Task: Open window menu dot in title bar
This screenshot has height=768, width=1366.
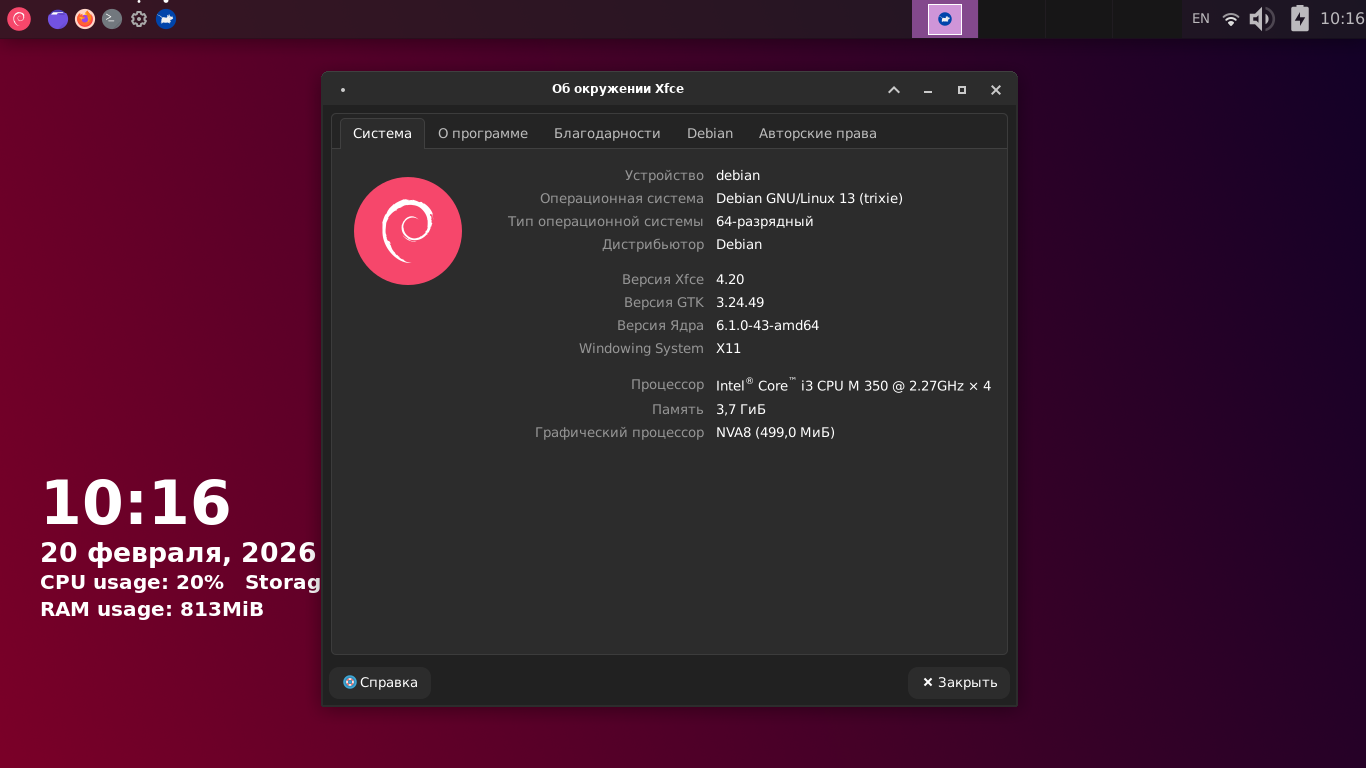Action: pyautogui.click(x=343, y=90)
